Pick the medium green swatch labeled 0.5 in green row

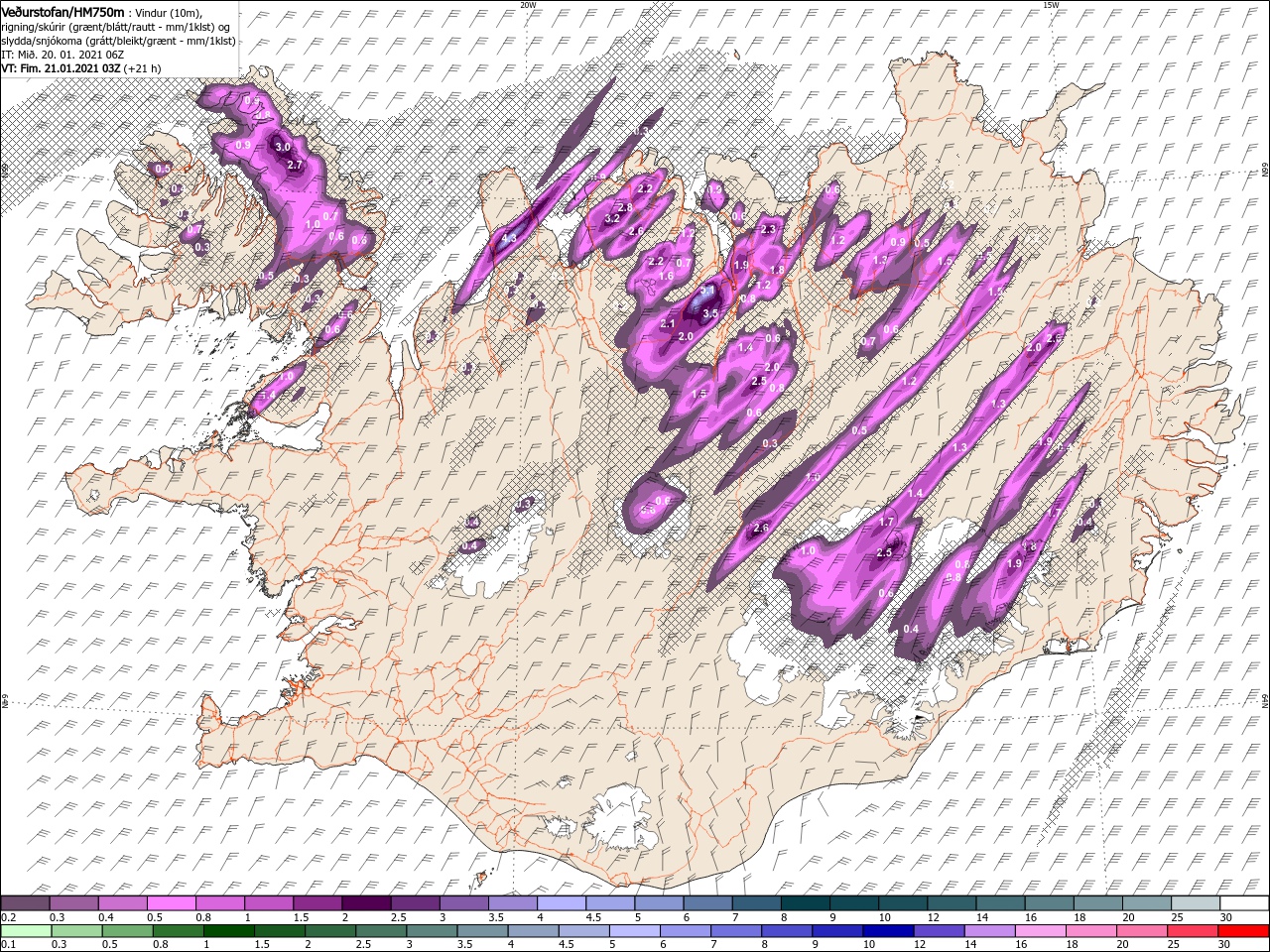(x=126, y=930)
